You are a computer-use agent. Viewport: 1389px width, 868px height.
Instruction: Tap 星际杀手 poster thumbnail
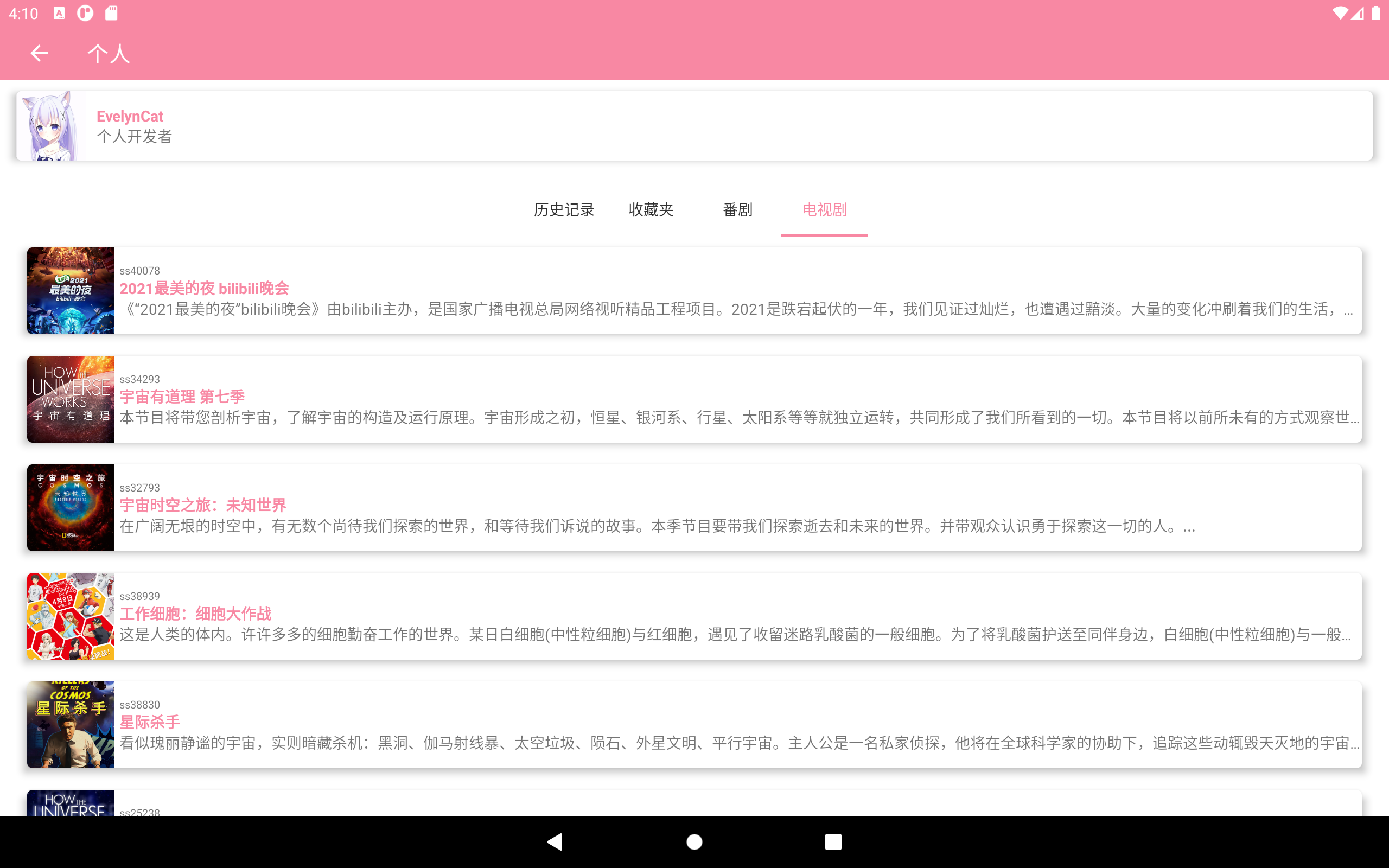[x=71, y=725]
